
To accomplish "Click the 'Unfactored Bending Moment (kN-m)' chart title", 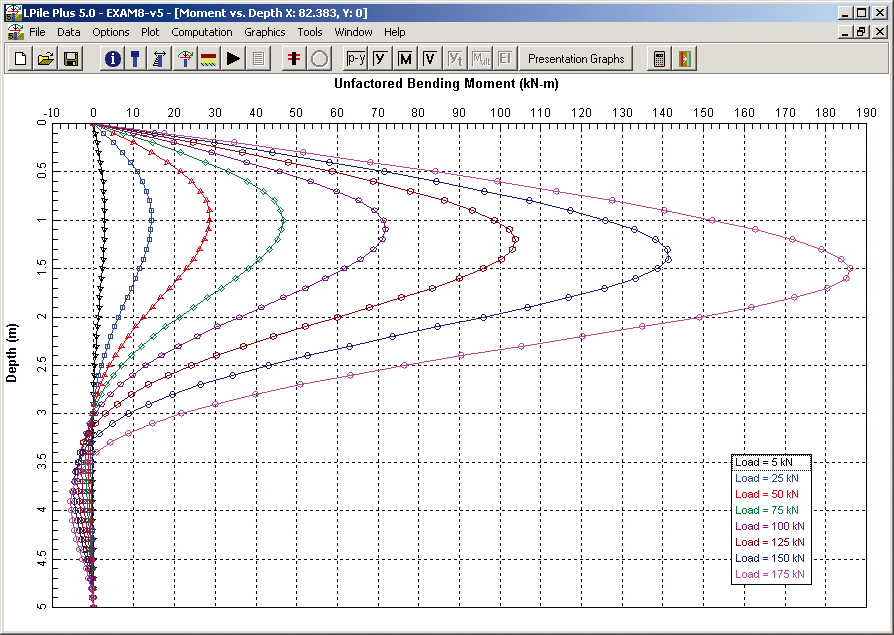I will (446, 84).
